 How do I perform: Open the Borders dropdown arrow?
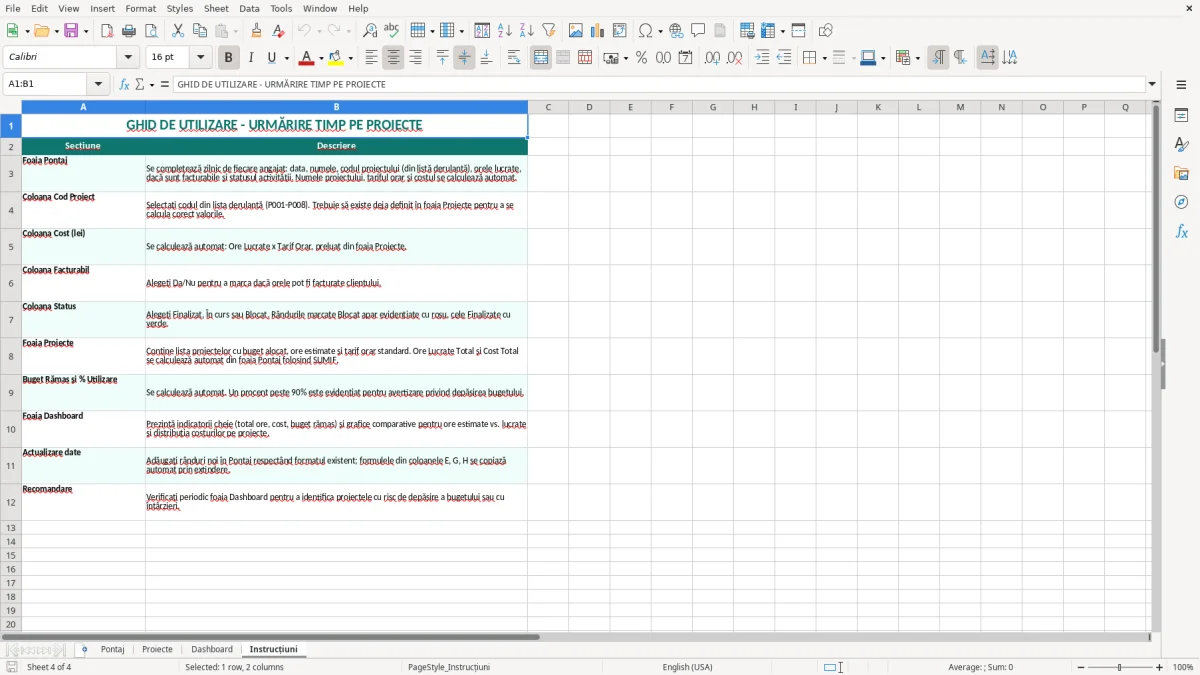pyautogui.click(x=824, y=58)
